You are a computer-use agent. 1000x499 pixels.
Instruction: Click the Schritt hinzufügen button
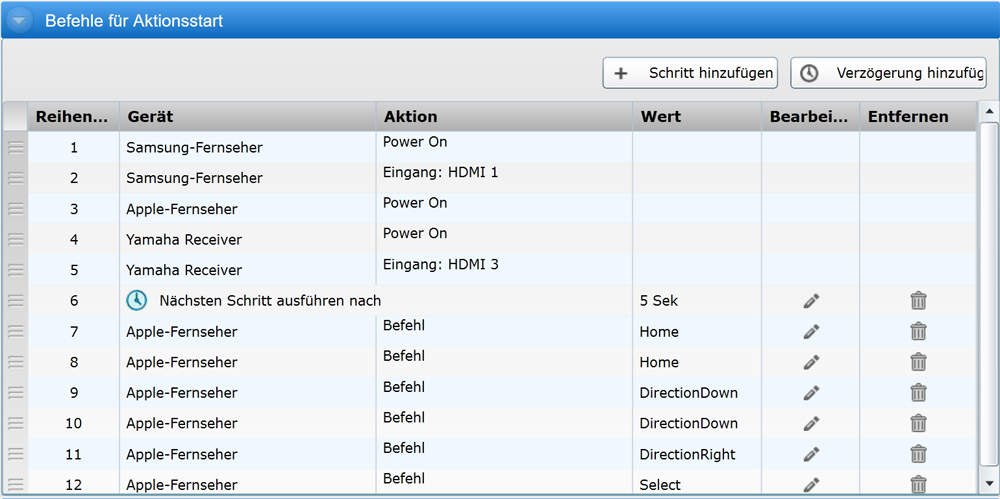[690, 73]
